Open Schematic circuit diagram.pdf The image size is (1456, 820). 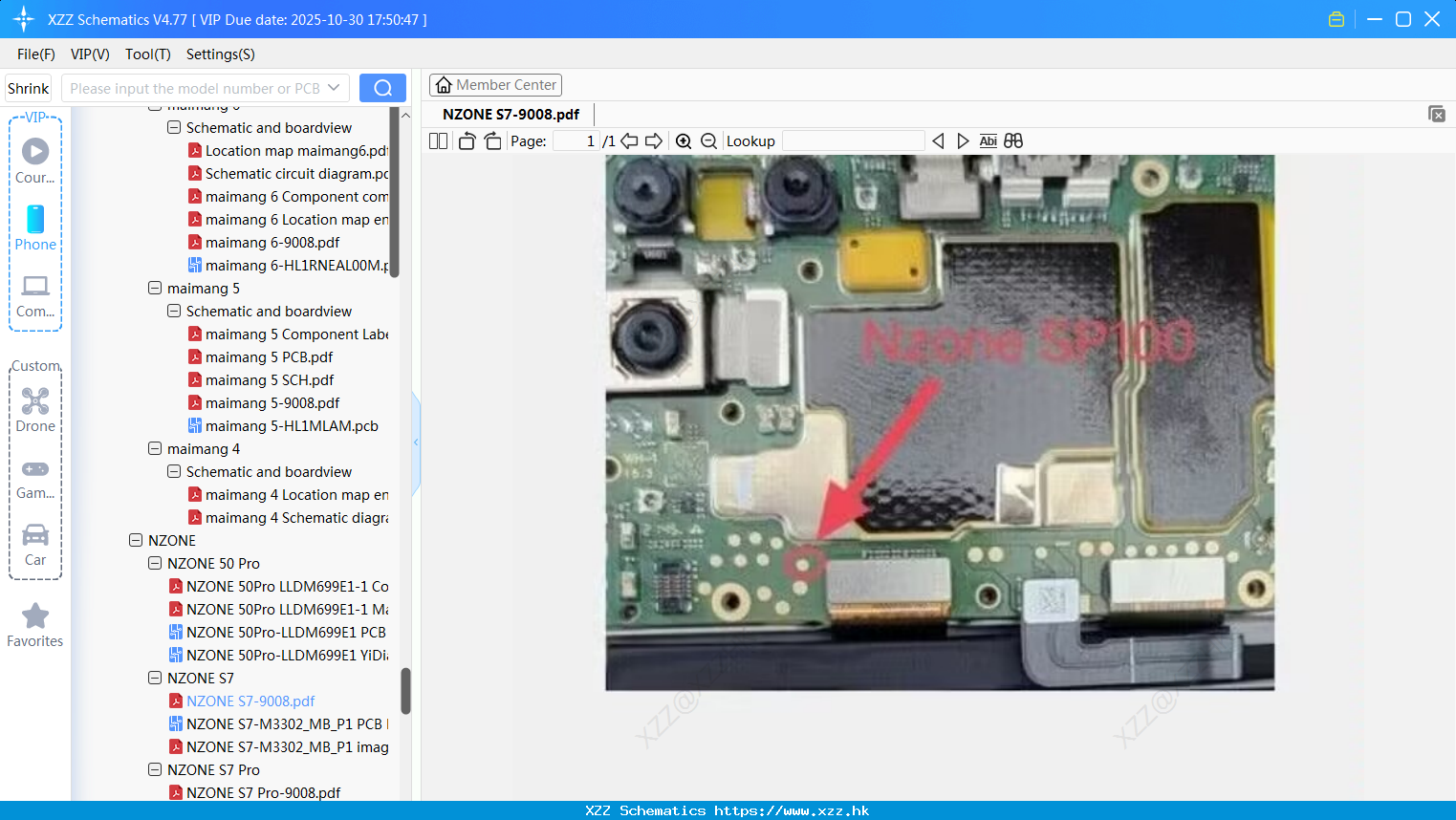click(288, 173)
